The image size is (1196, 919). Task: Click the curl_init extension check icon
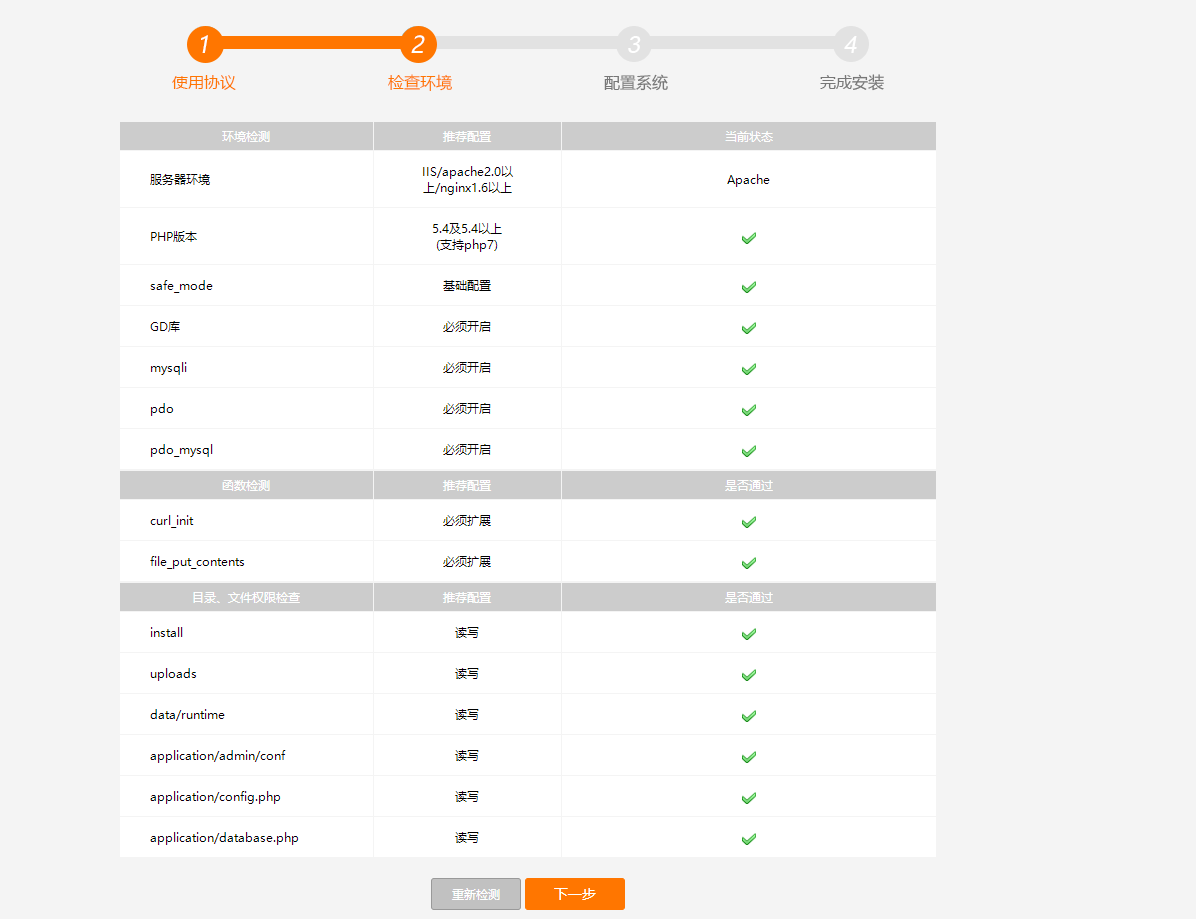[748, 521]
